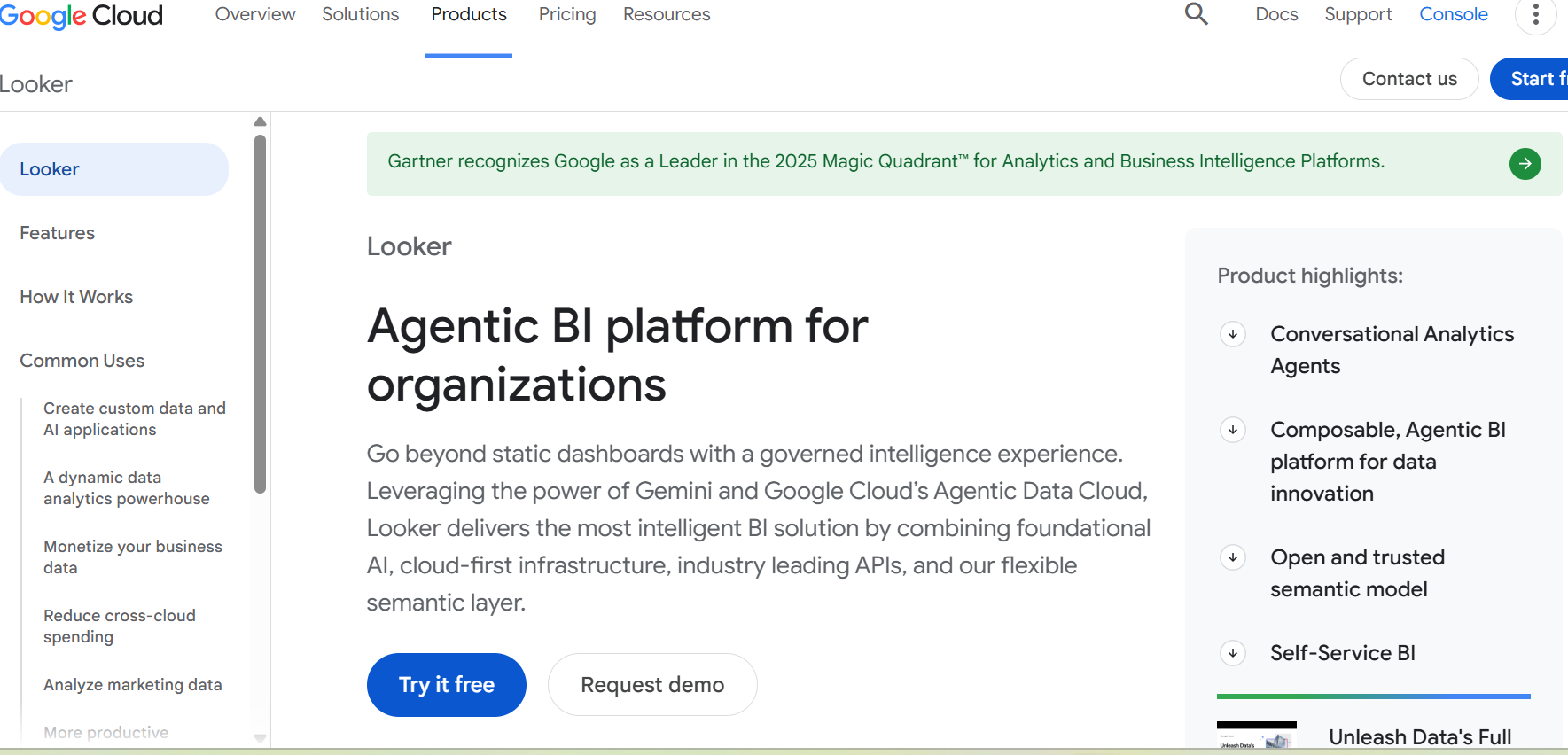
Task: Click the Agentic BI platform for organizations heading
Action: pos(618,355)
